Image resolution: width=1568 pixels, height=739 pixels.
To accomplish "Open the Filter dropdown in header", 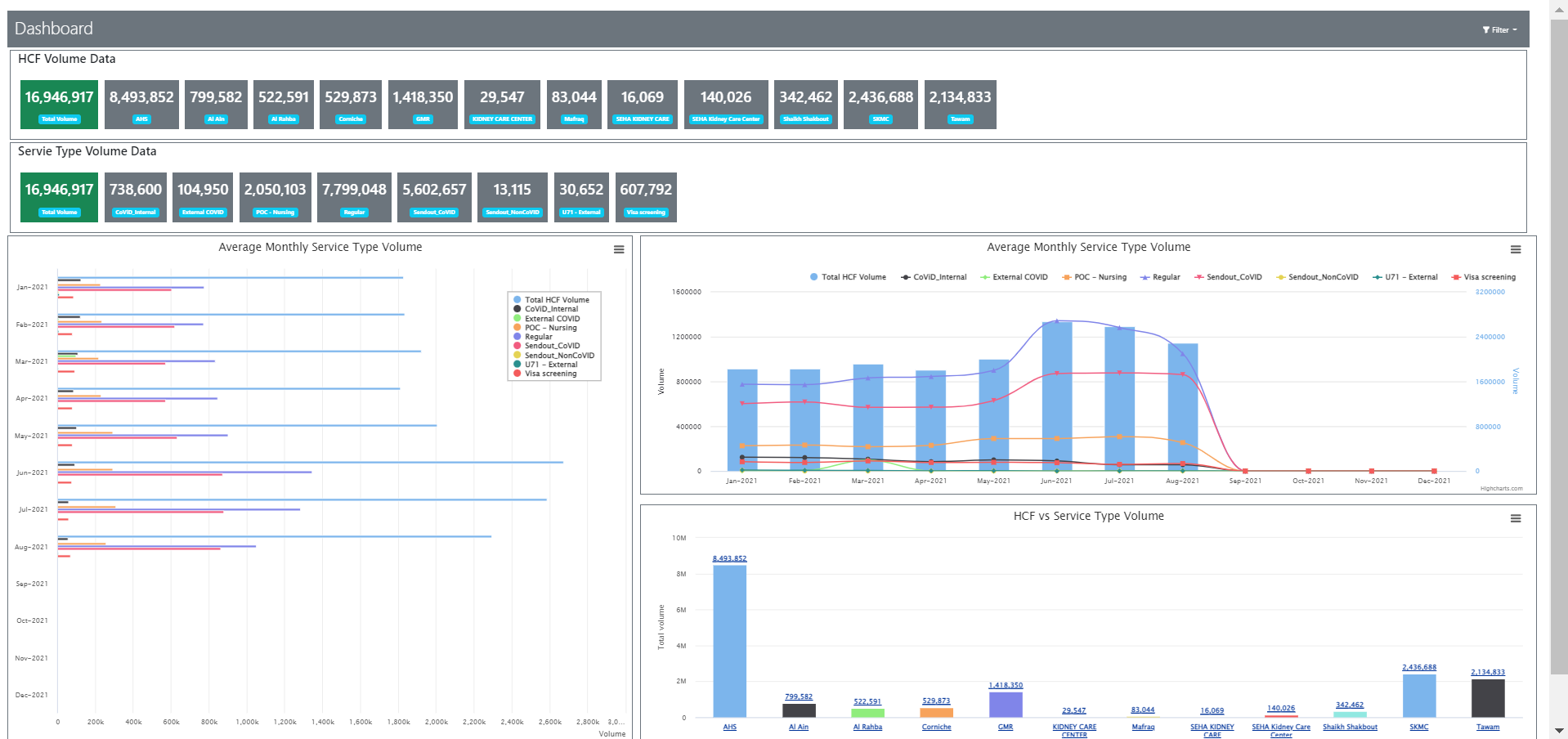I will click(x=1499, y=30).
